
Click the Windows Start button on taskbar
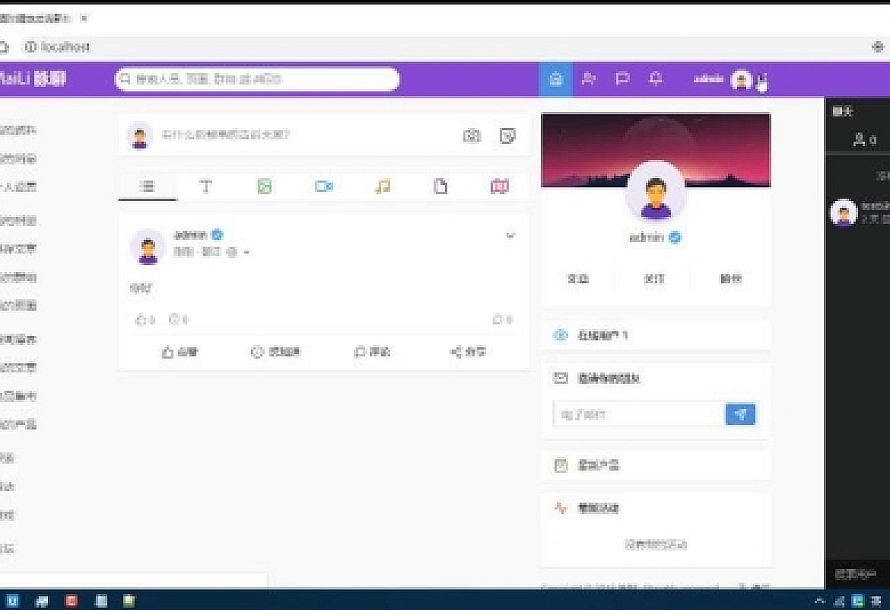[x=10, y=601]
